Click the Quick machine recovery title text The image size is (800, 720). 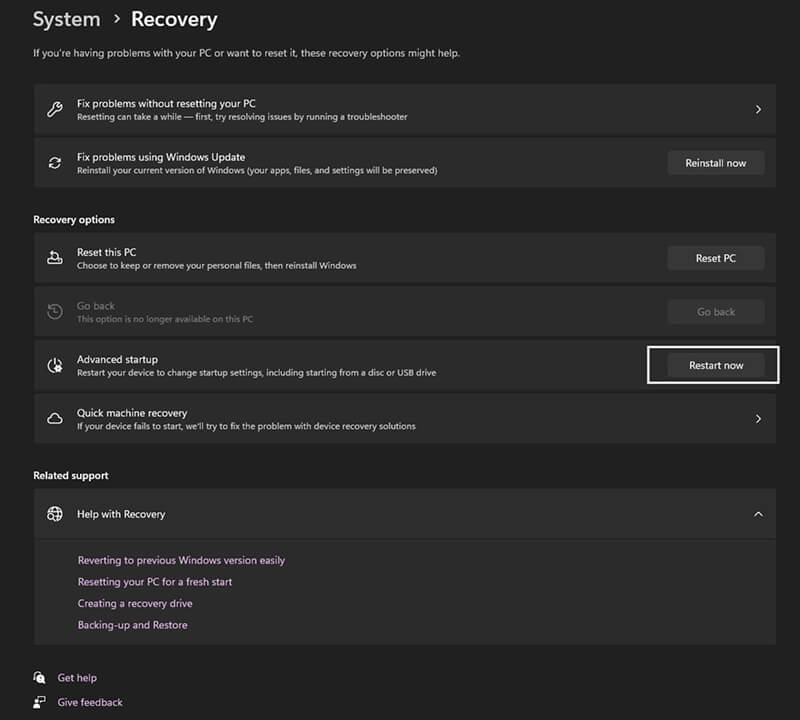point(132,413)
